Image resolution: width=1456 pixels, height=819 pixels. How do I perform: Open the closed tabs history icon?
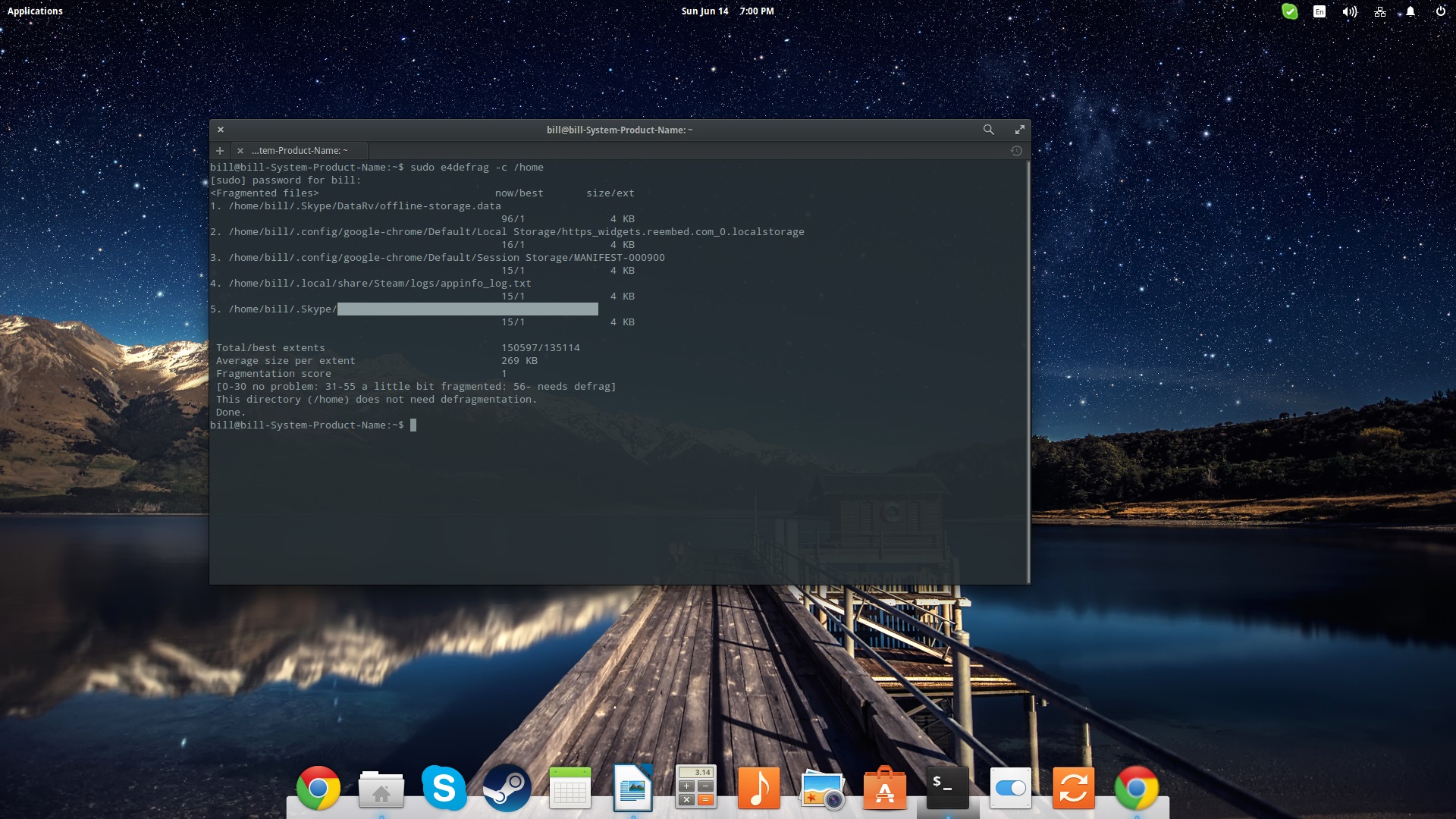point(1016,150)
